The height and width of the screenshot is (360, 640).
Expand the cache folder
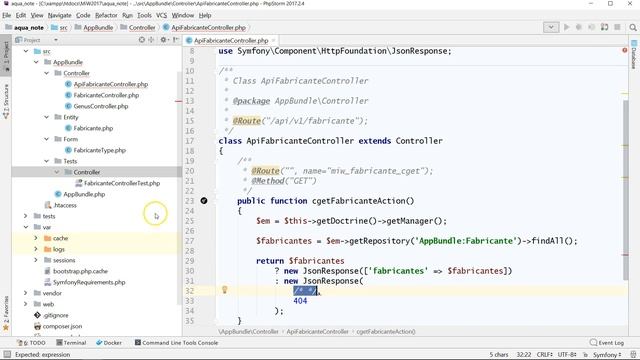(x=36, y=238)
